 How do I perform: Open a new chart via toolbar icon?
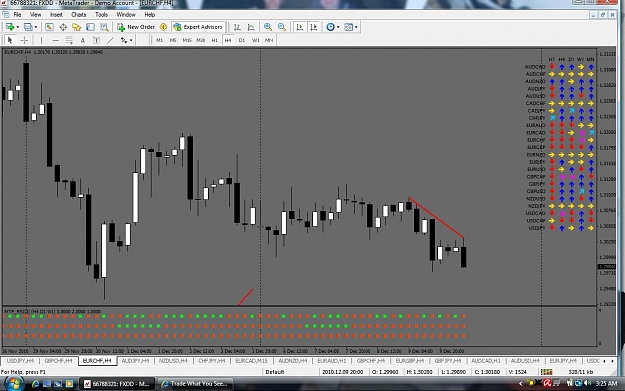(x=10, y=27)
